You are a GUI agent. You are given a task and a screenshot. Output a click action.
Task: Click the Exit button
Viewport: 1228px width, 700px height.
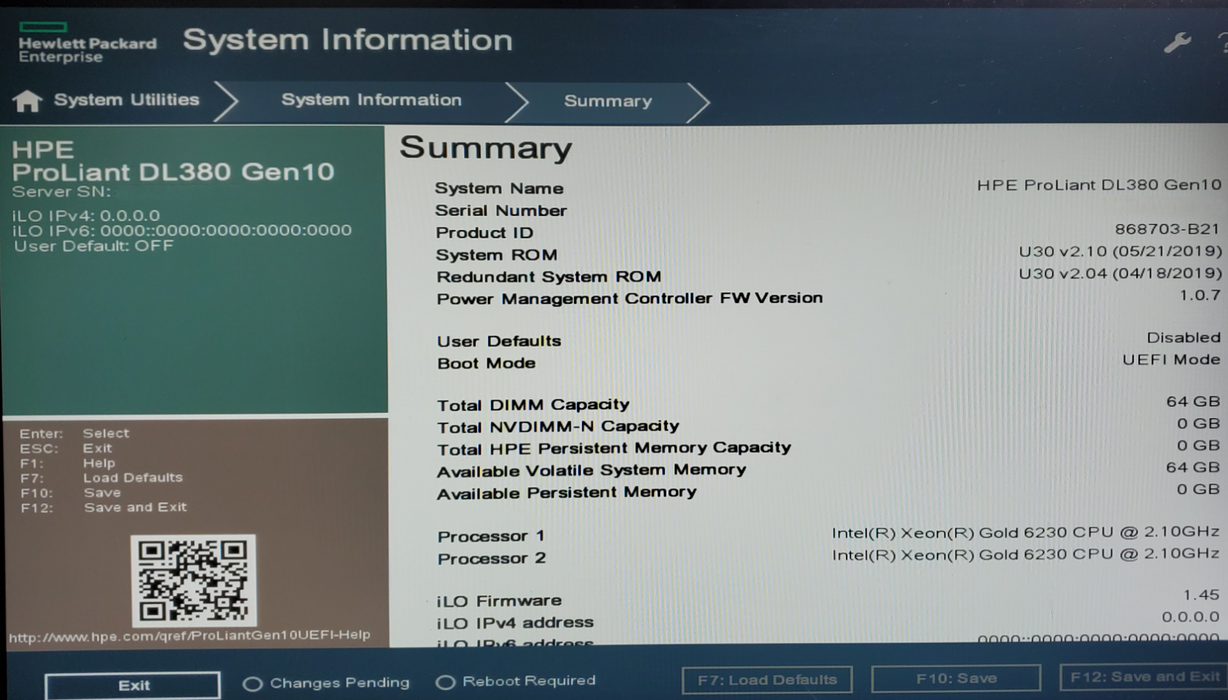coord(133,685)
